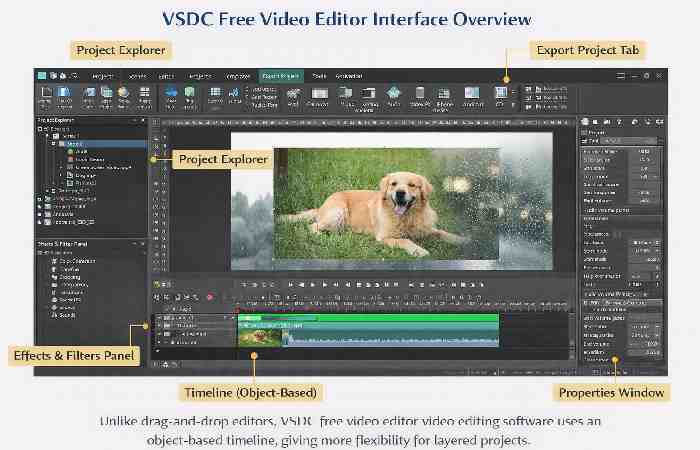The width and height of the screenshot is (700, 450).
Task: Click the timeline vertical scrollbar
Action: (x=571, y=335)
